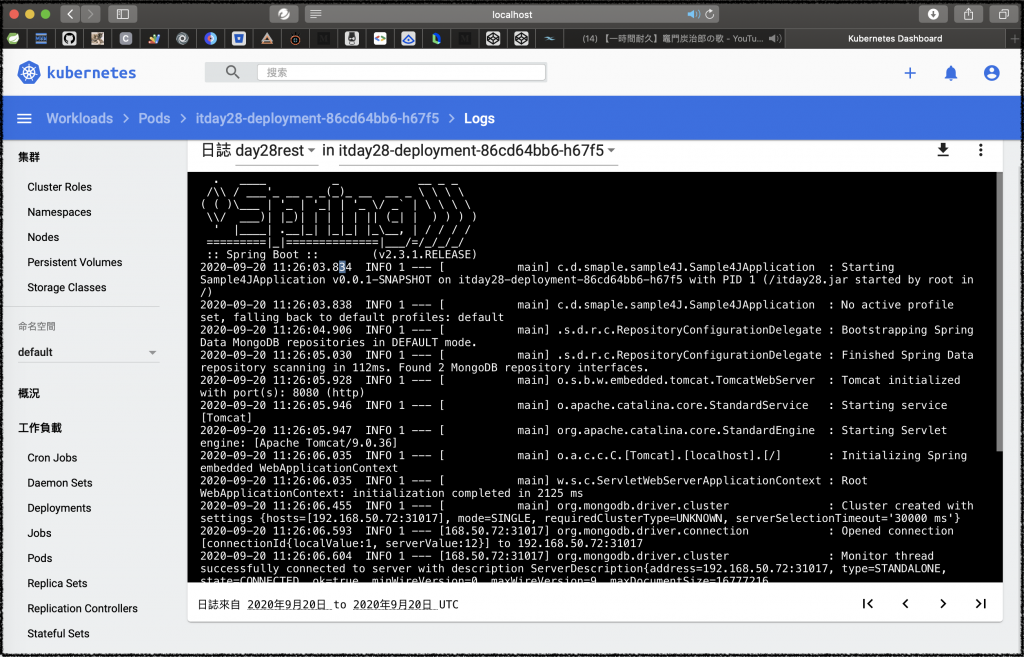
Task: Click the localhost address bar
Action: 512,14
